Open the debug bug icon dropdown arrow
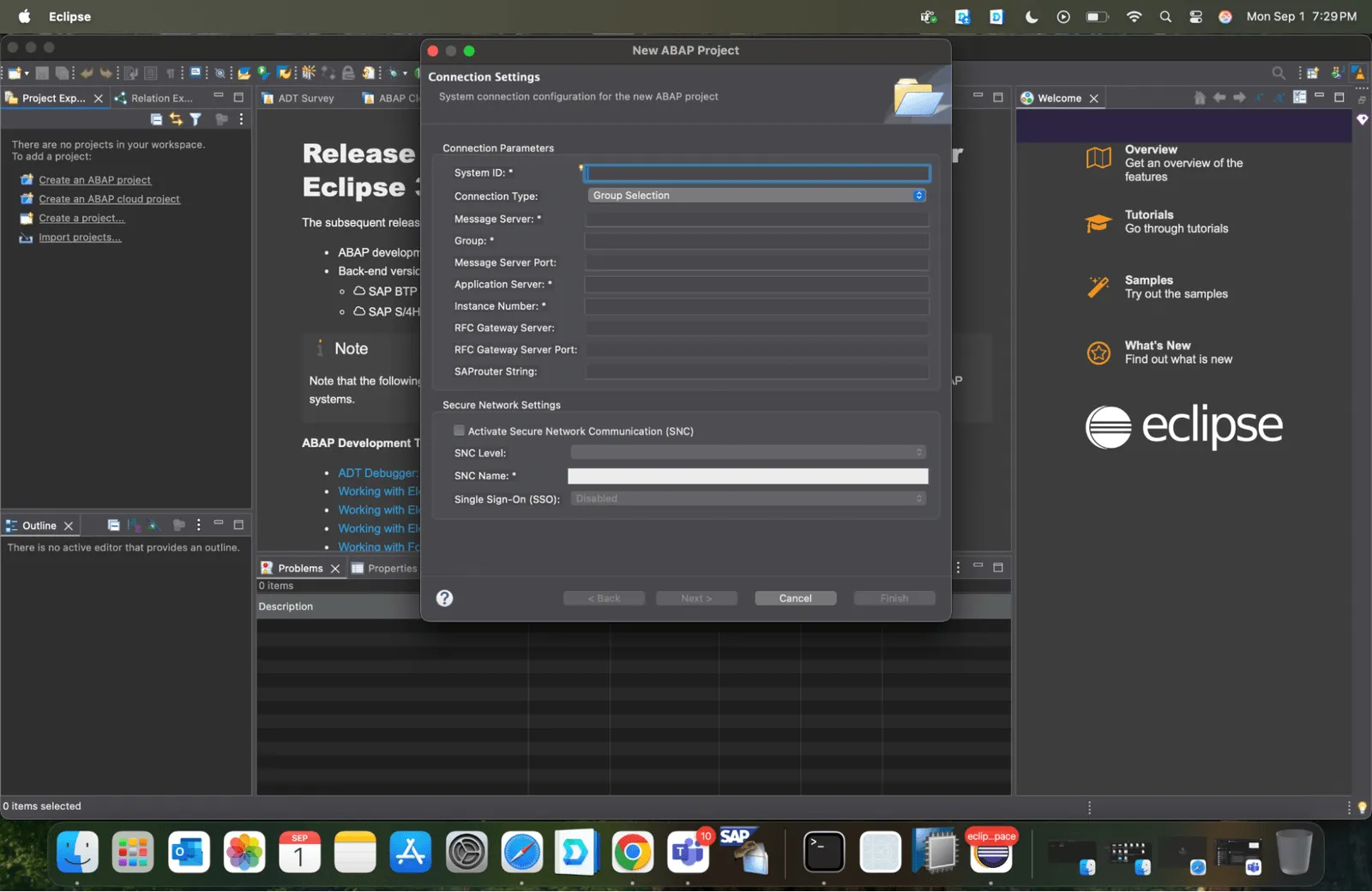Image resolution: width=1372 pixels, height=892 pixels. (405, 73)
